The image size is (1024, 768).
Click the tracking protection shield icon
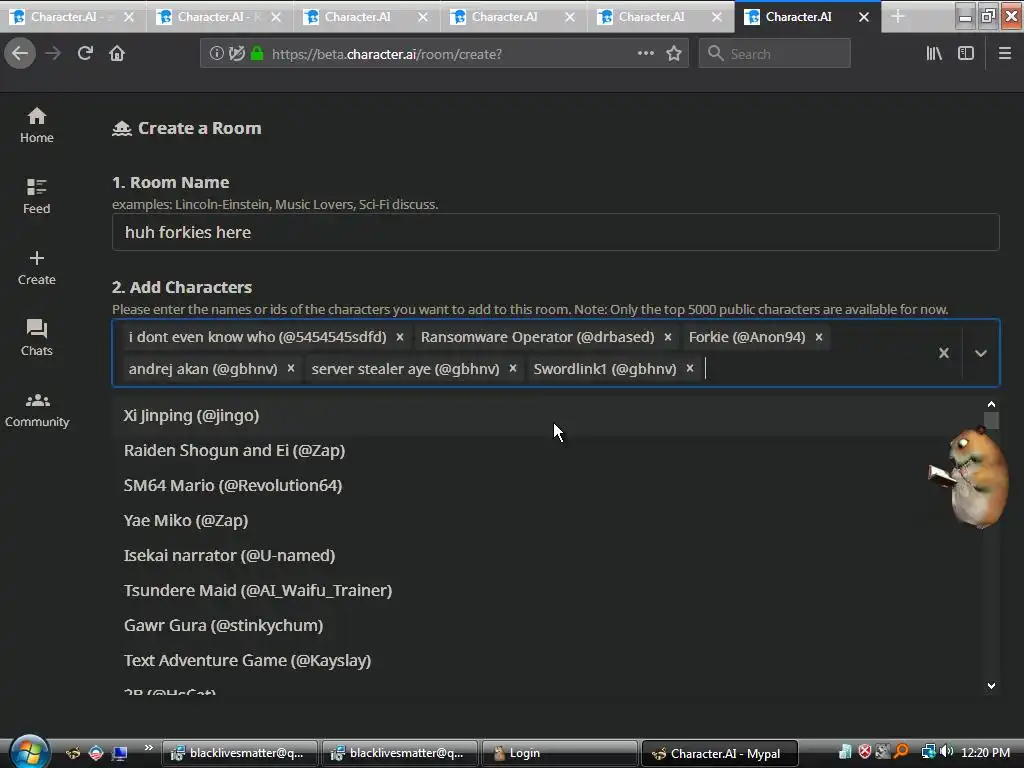[237, 54]
